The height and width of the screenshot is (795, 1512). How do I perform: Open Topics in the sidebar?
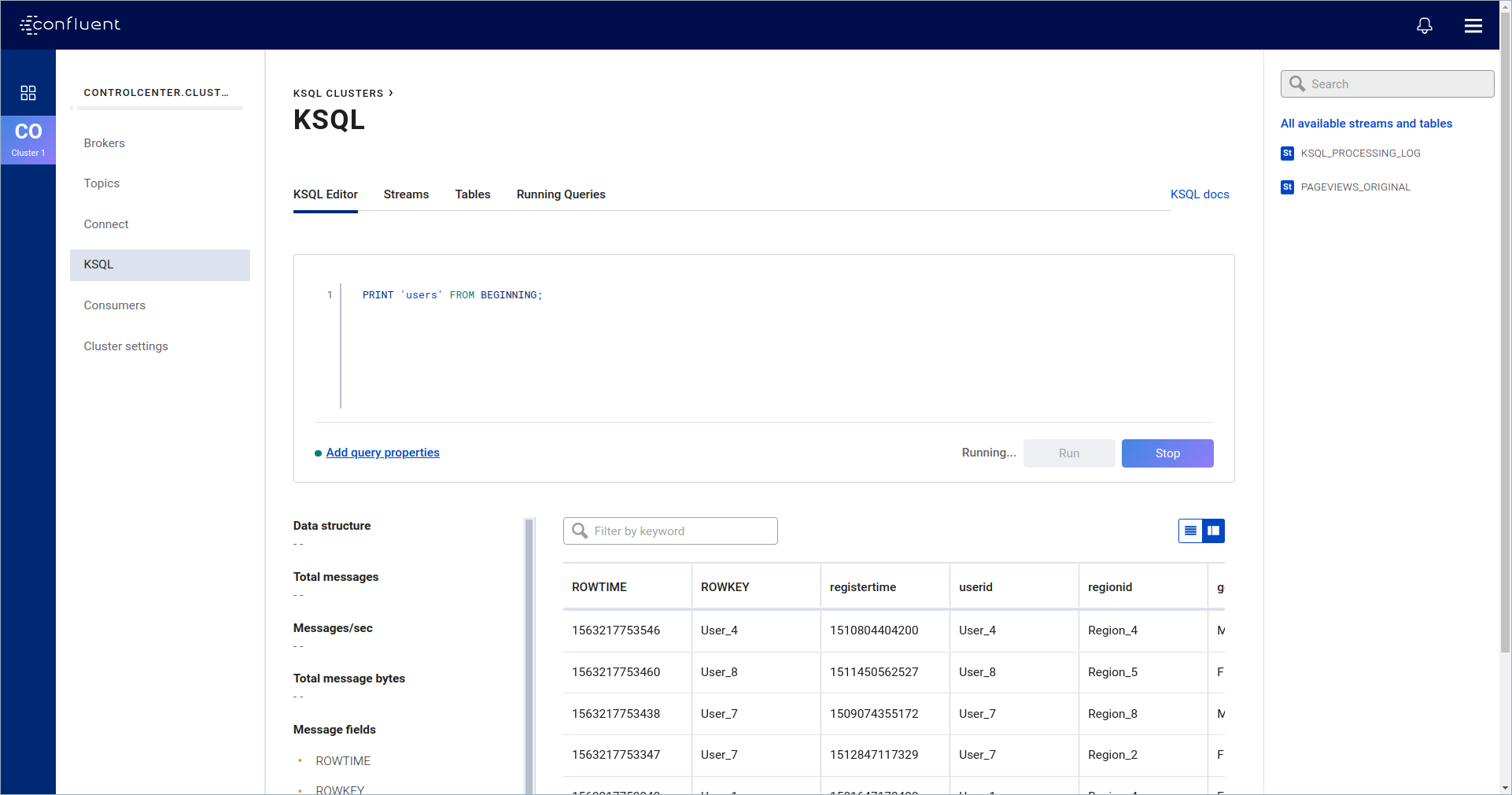101,183
